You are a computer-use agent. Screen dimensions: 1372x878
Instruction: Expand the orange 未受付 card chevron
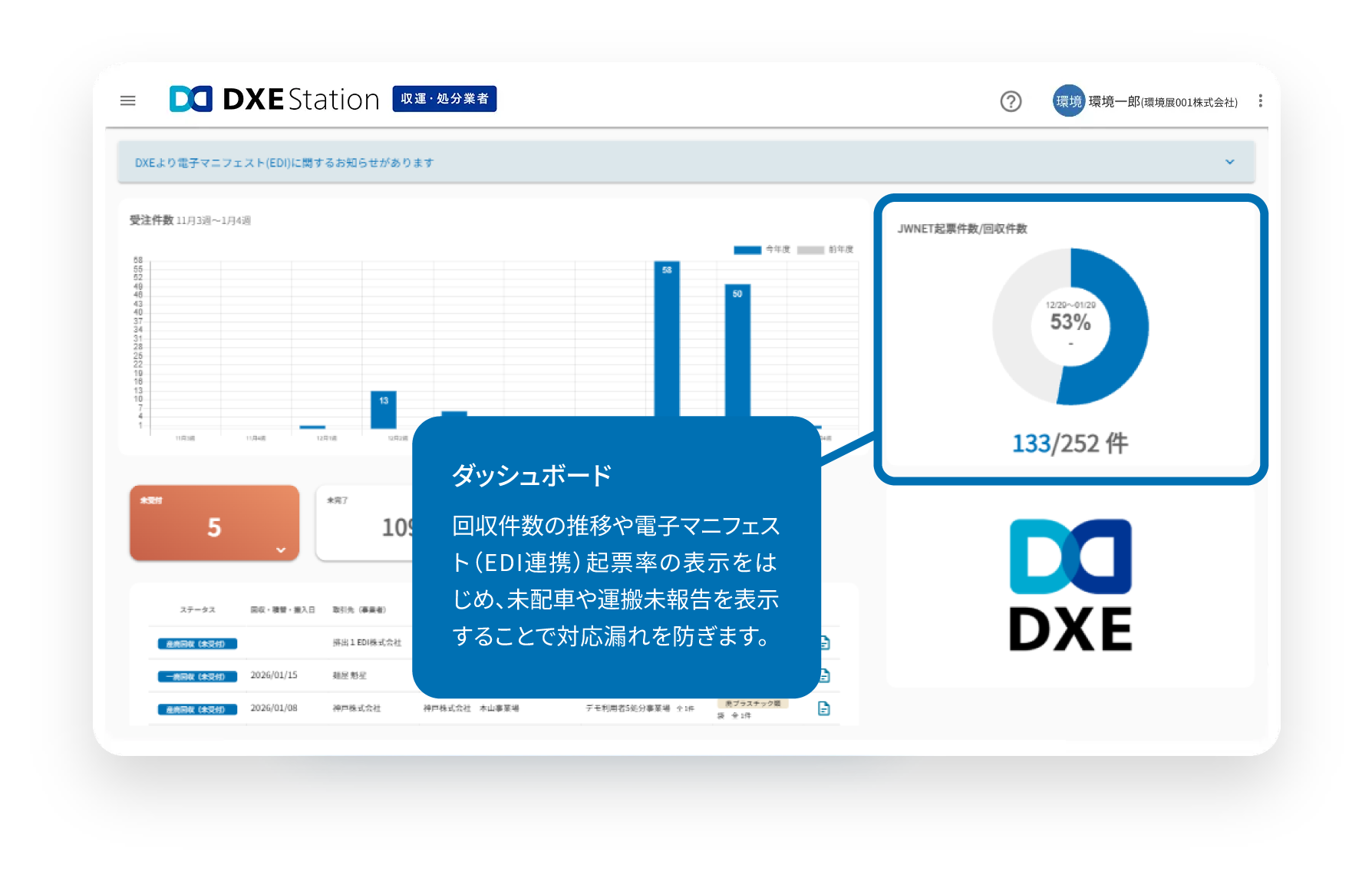coord(281,550)
